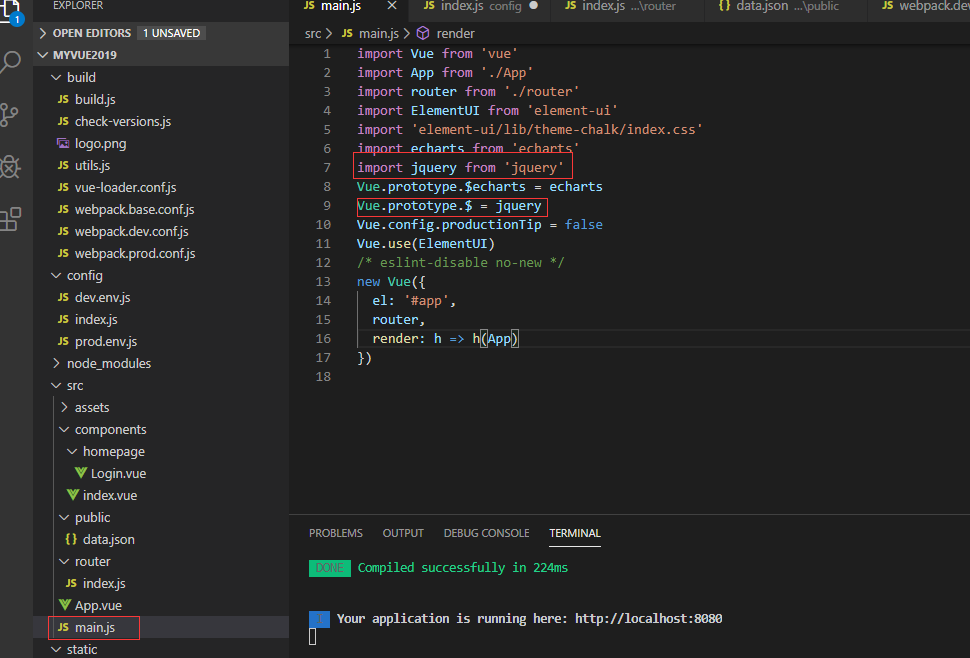Open the Search view icon
This screenshot has width=970, height=658.
10,63
